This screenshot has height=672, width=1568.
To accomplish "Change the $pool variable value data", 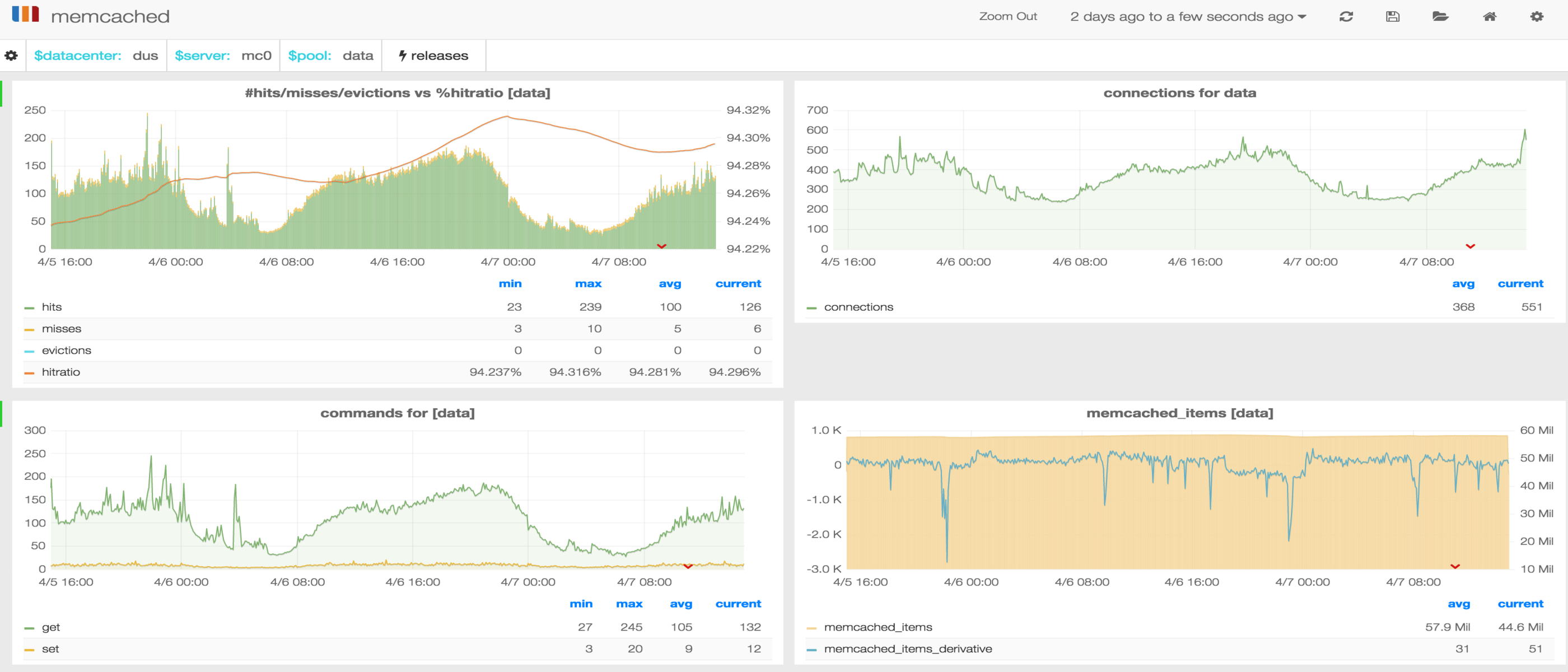I will pyautogui.click(x=357, y=55).
